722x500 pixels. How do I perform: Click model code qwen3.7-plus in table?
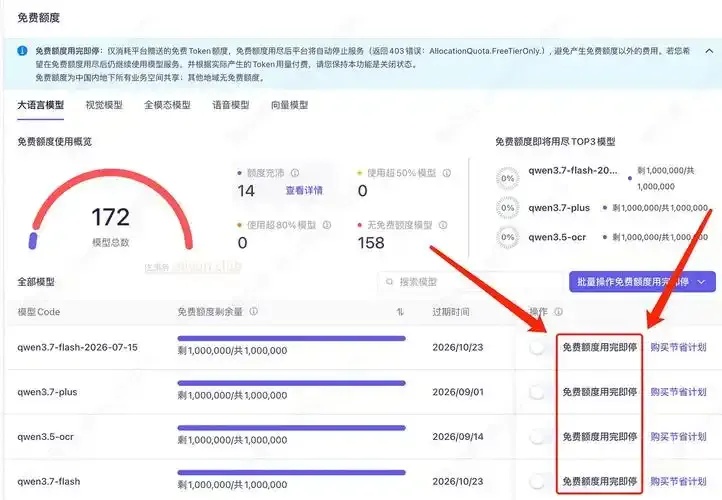point(47,392)
